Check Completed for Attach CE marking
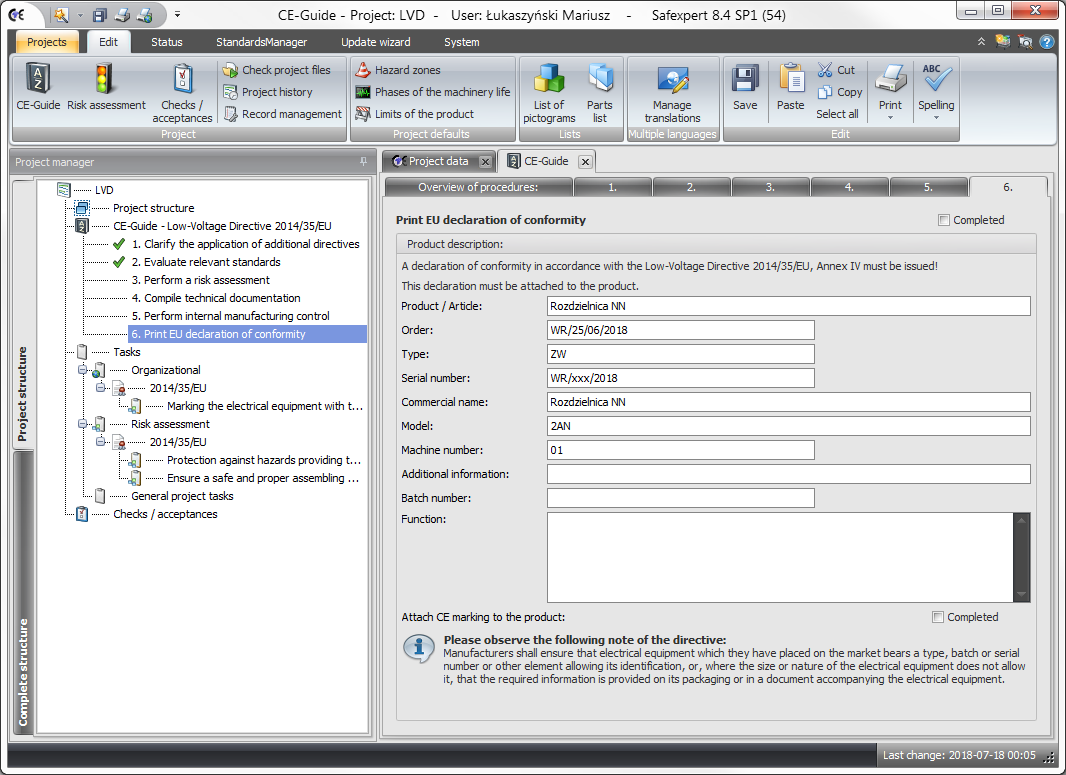 tap(938, 617)
